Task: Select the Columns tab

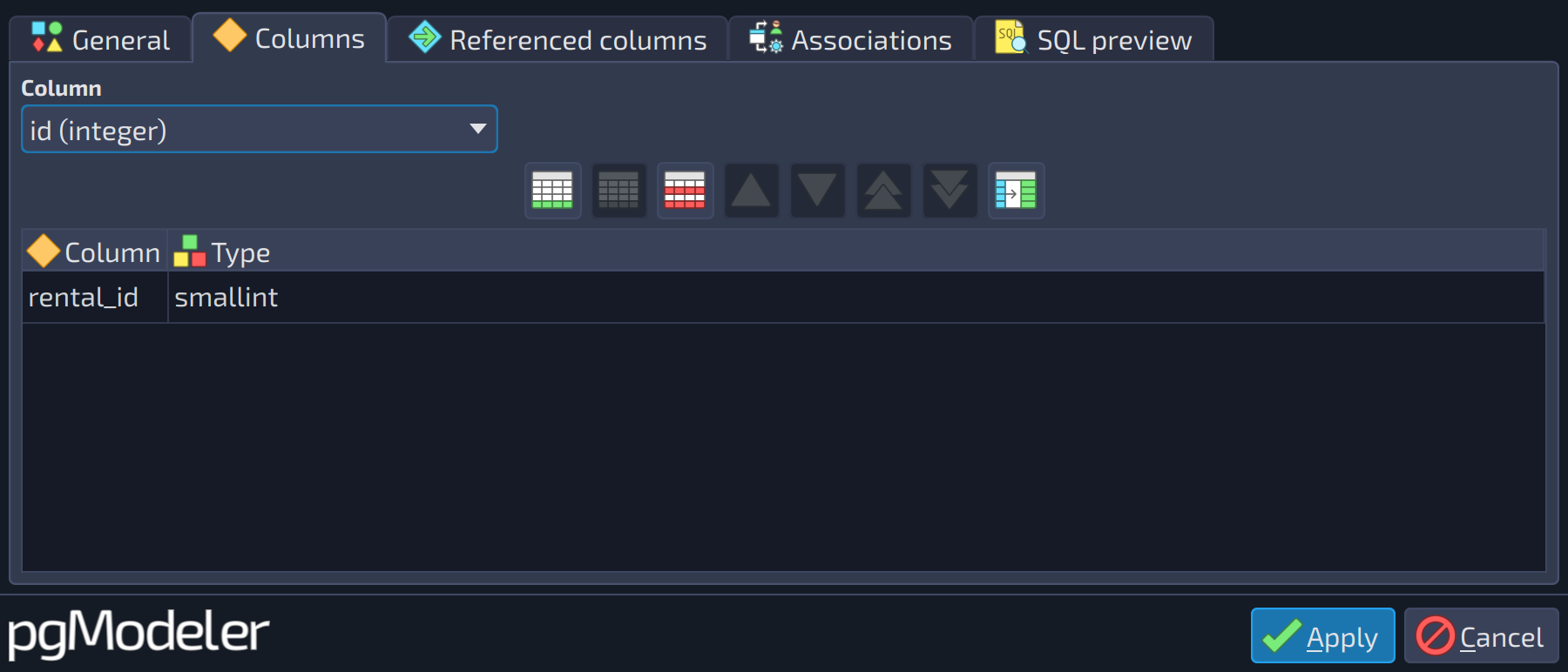Action: [x=289, y=38]
